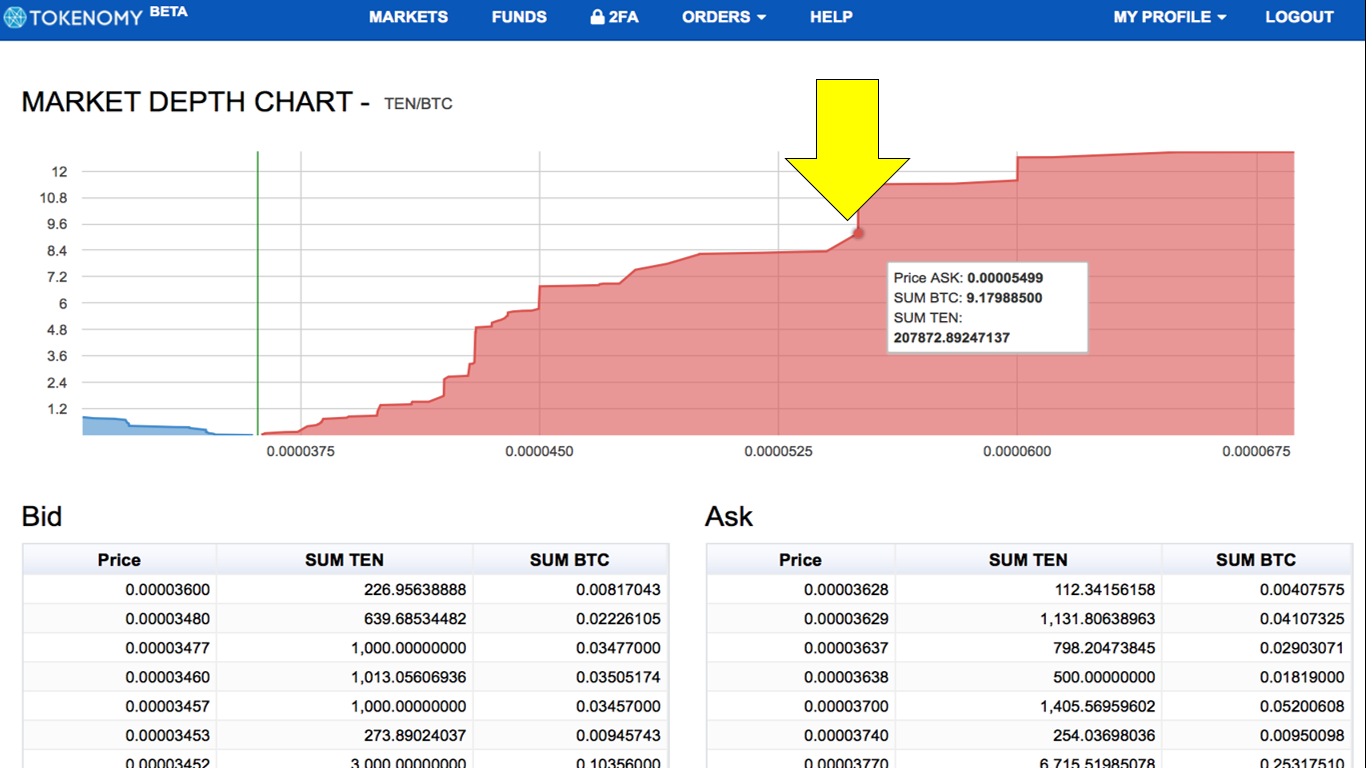1366x768 pixels.
Task: Click the red data point on the ask curve
Action: click(858, 233)
